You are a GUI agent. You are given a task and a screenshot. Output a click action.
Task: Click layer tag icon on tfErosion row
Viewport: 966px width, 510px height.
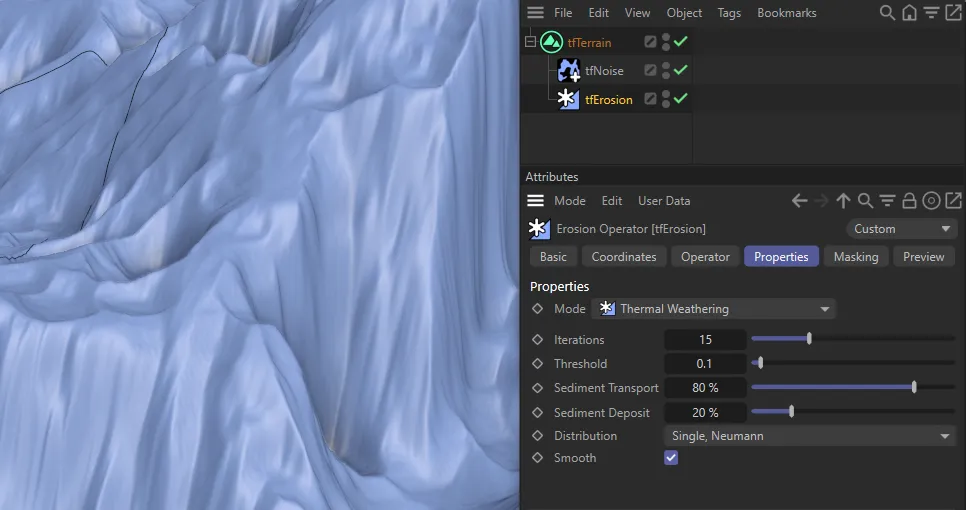click(650, 99)
